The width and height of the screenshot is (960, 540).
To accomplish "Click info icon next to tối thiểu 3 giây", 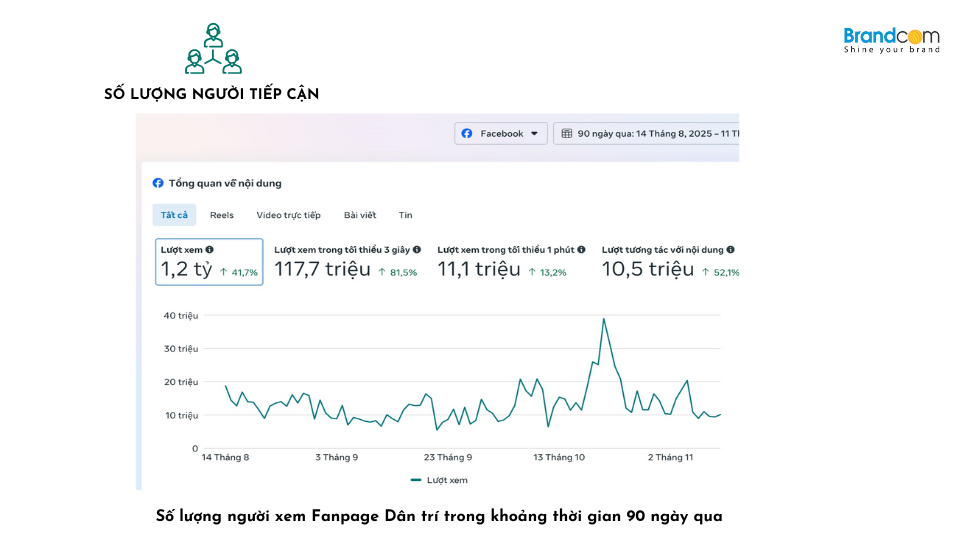I will coord(417,250).
